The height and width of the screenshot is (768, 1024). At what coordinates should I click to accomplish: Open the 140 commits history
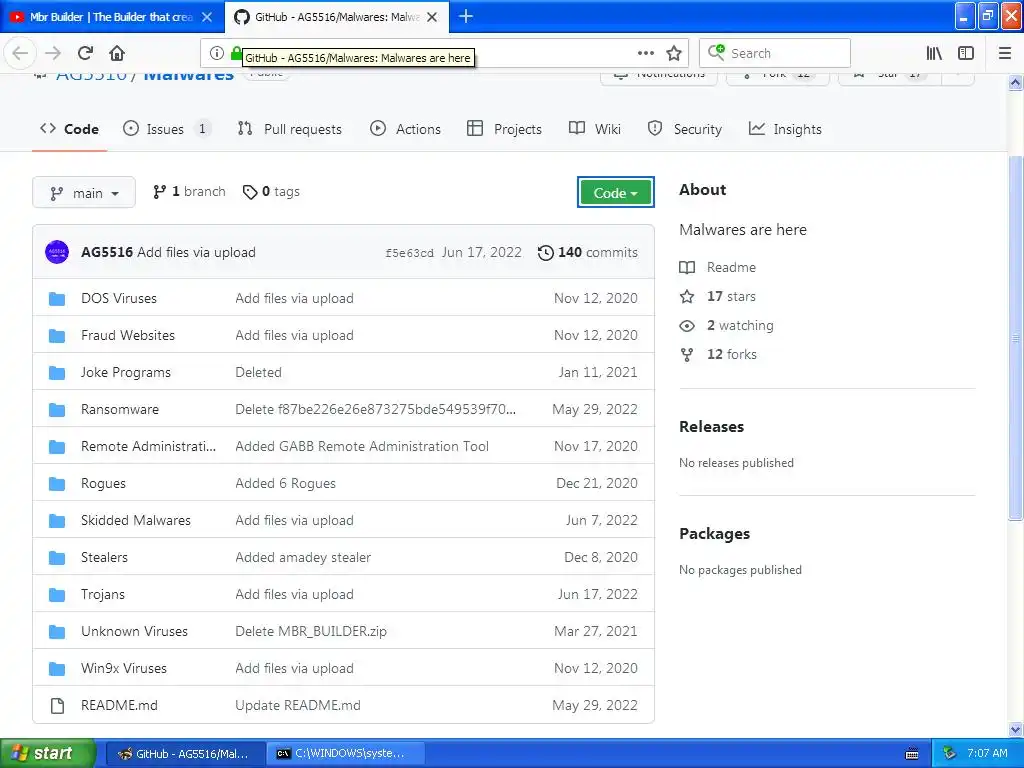point(587,252)
